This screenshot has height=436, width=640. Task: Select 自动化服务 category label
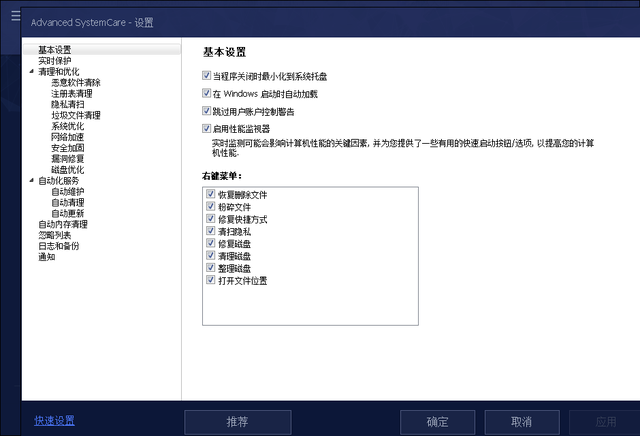pyautogui.click(x=59, y=181)
